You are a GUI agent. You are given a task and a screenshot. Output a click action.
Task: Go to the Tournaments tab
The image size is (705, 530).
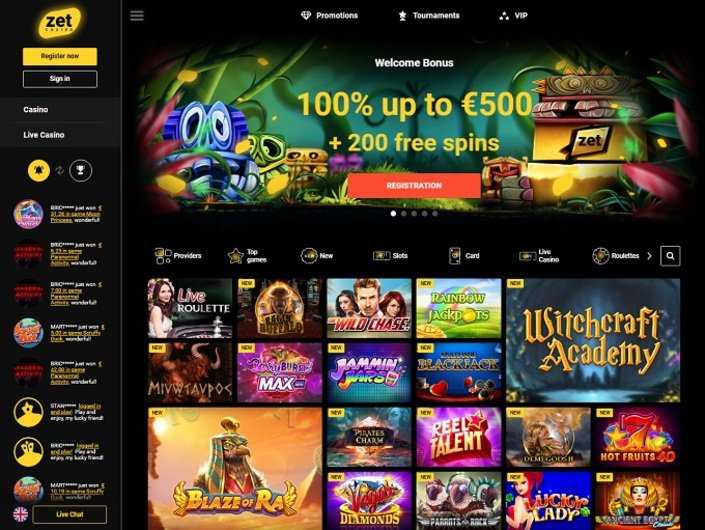coord(429,16)
